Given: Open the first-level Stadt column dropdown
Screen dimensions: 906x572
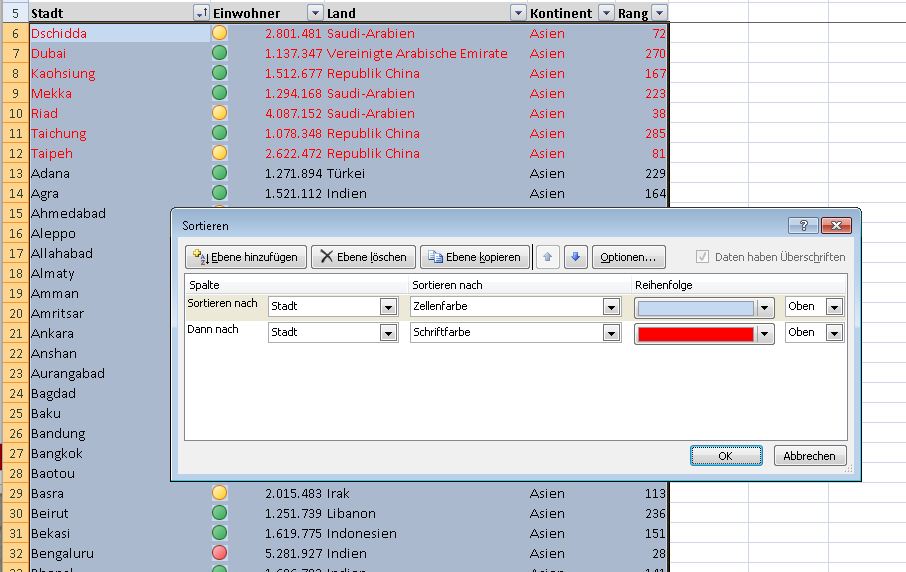Looking at the screenshot, I should [388, 307].
